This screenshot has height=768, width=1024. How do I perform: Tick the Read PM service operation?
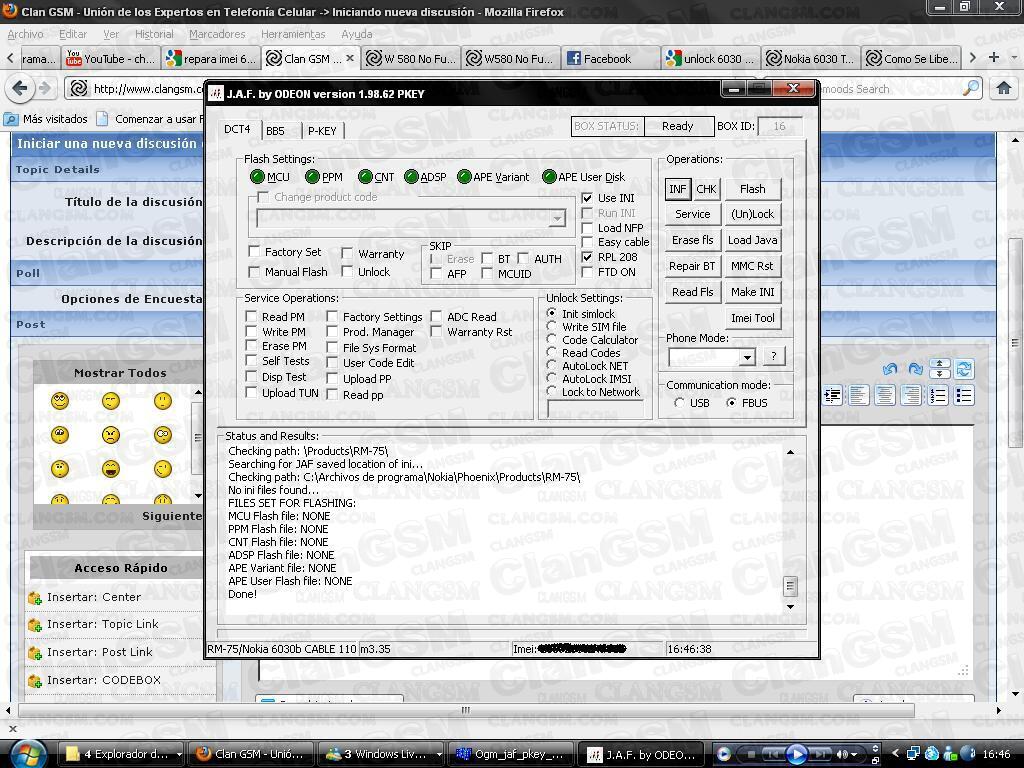click(251, 316)
